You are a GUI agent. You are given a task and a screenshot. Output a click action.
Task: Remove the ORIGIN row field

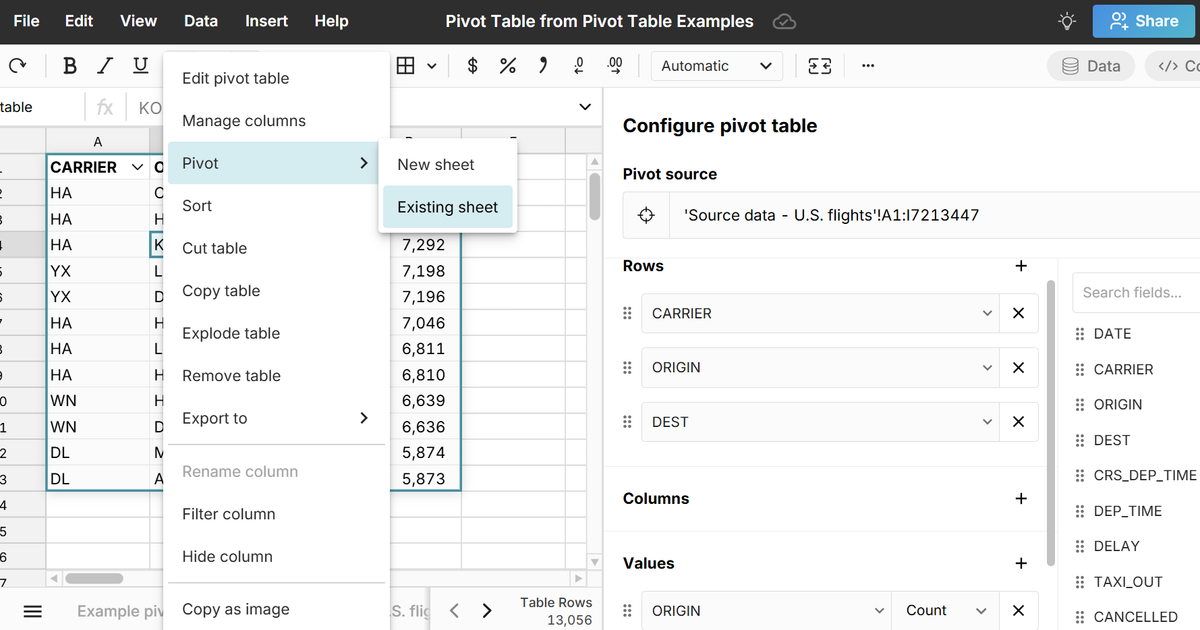click(1018, 367)
